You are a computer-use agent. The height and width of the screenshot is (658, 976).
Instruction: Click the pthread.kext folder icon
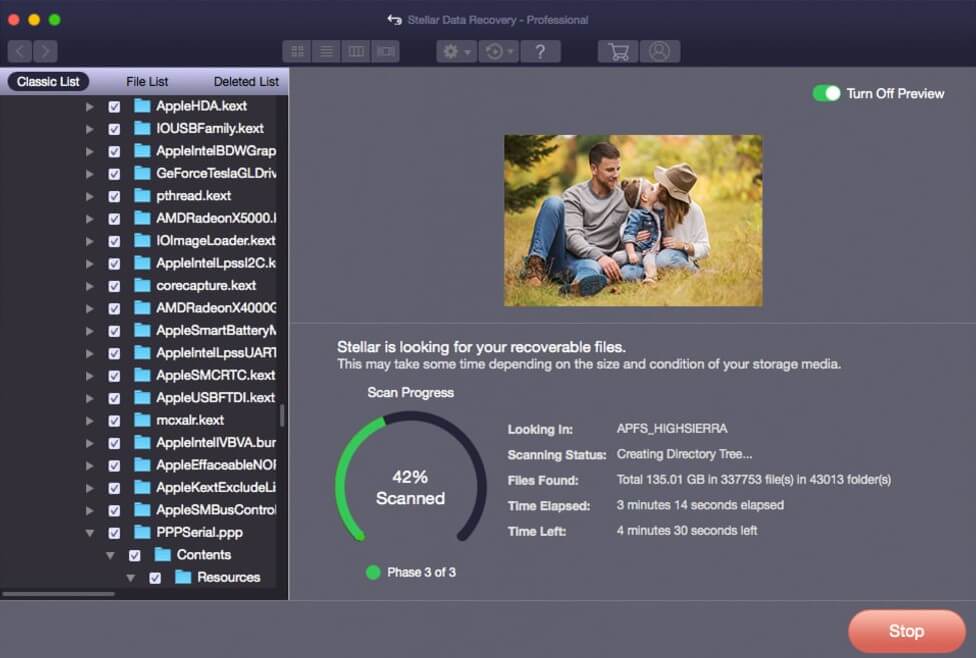point(143,195)
